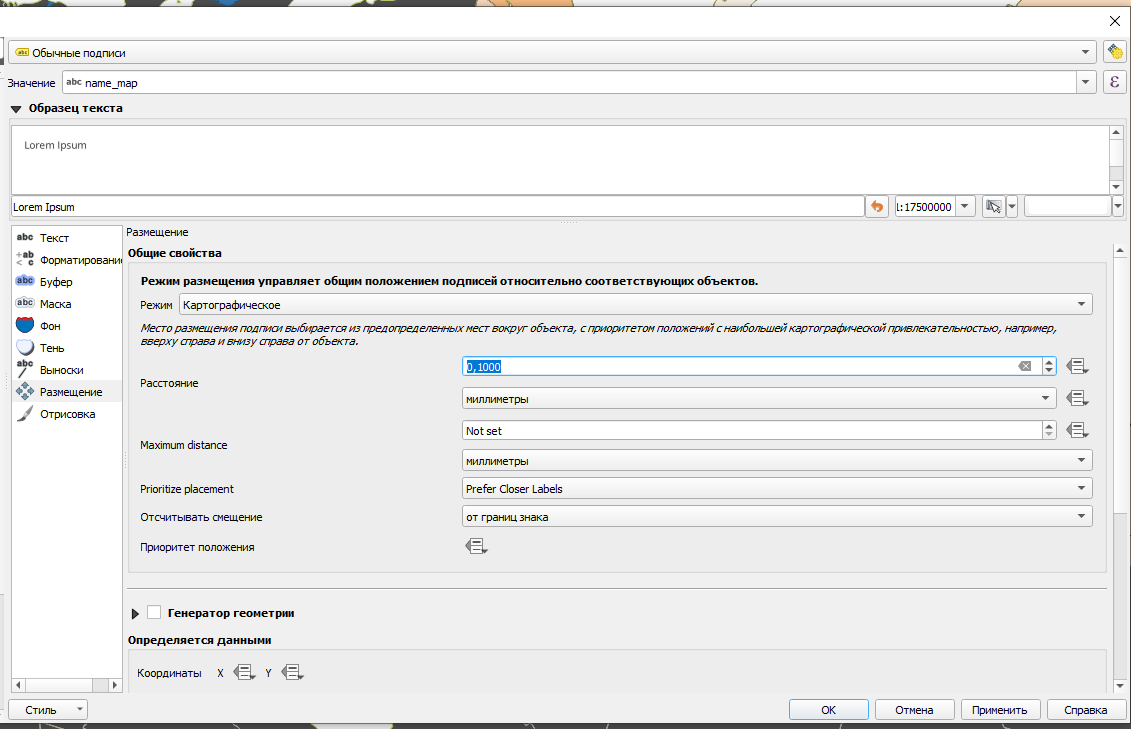Click the expression editor epsilon button
This screenshot has height=729, width=1131.
(x=1115, y=83)
